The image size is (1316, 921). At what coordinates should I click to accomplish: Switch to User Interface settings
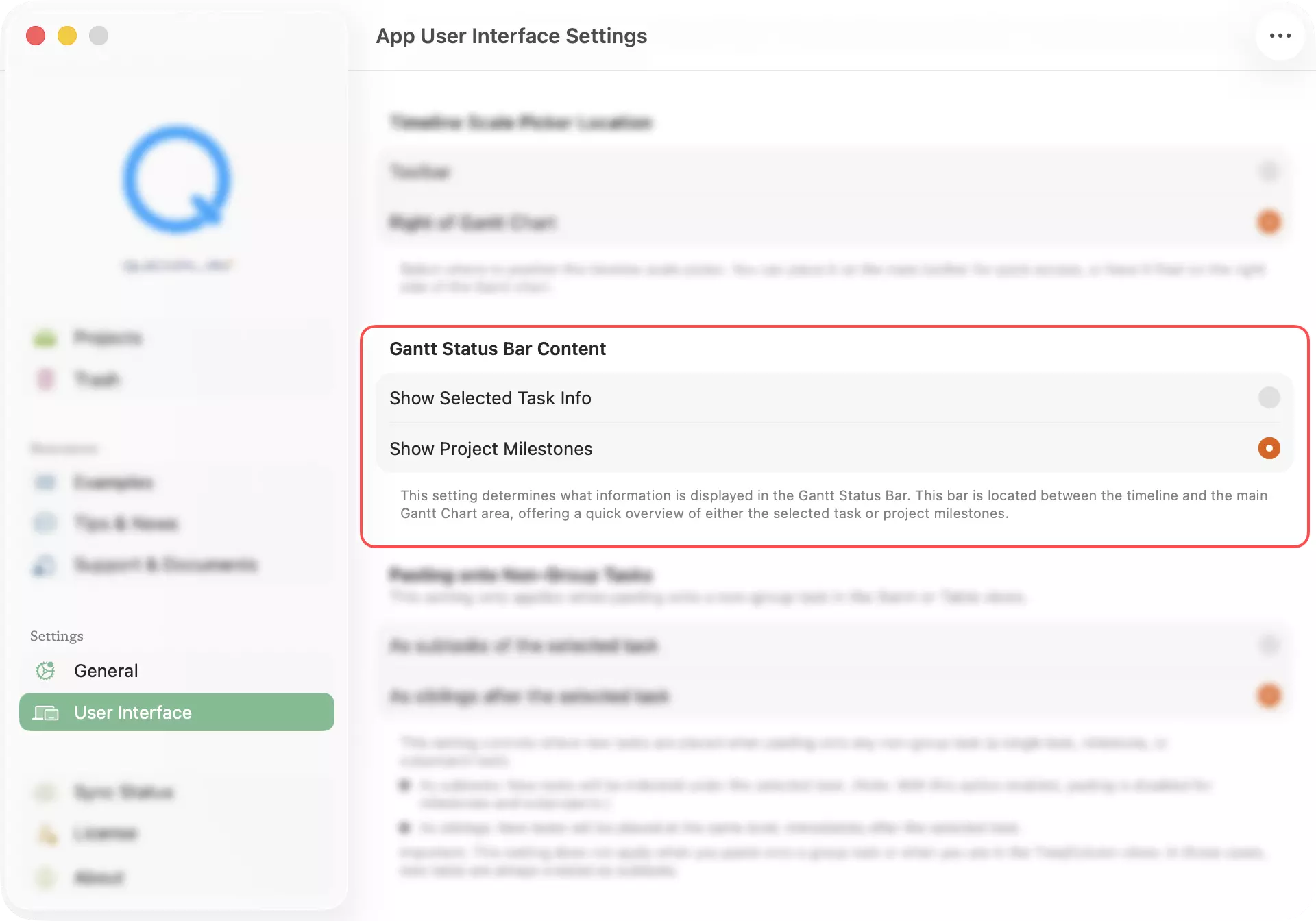[132, 712]
